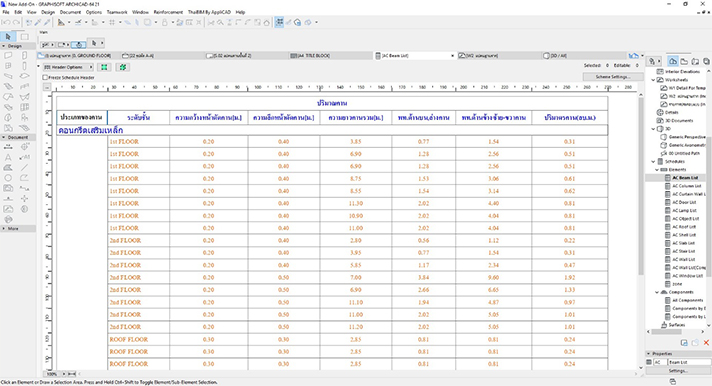Open the ThaiBIM By AppliCAD menu
The image size is (712, 386).
click(x=209, y=12)
